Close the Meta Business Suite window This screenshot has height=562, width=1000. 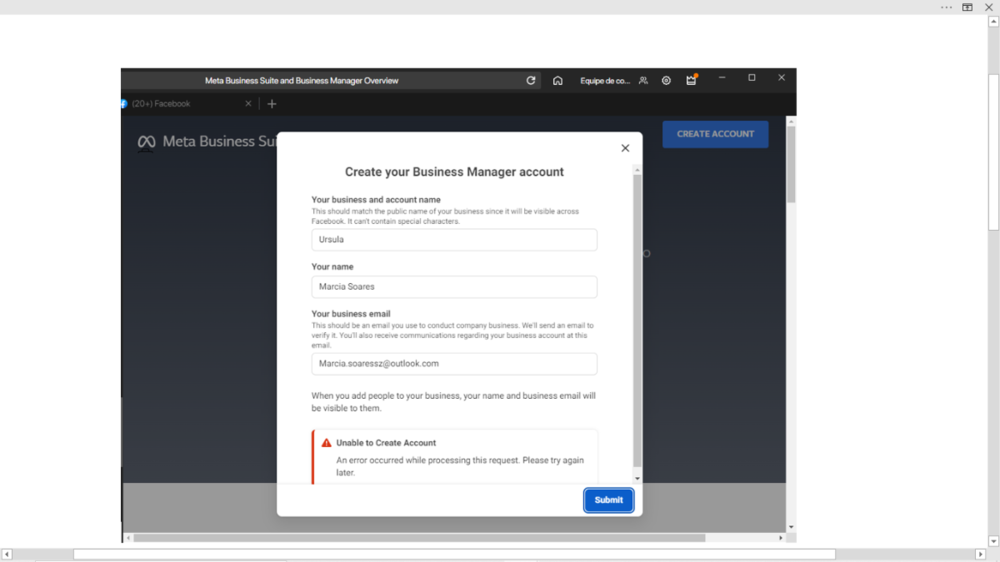(781, 78)
